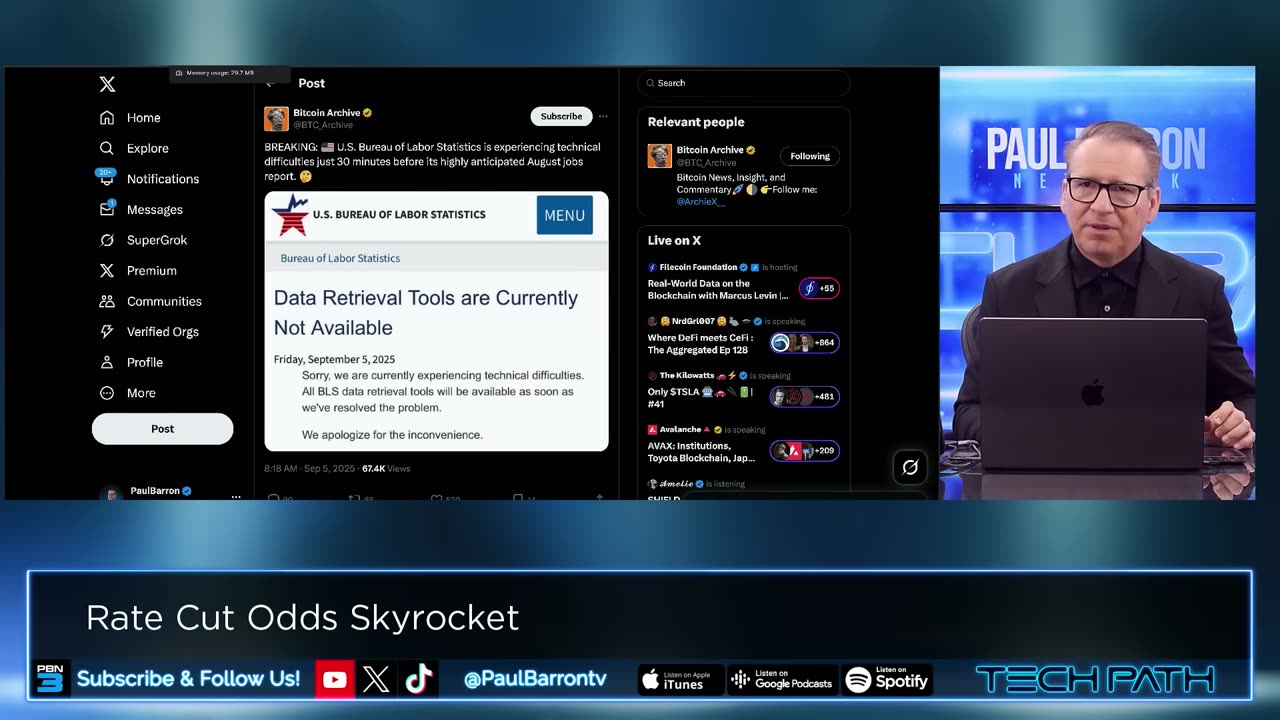Click Bitcoin Archive avatar on the post
The image size is (1280, 720).
(x=276, y=119)
